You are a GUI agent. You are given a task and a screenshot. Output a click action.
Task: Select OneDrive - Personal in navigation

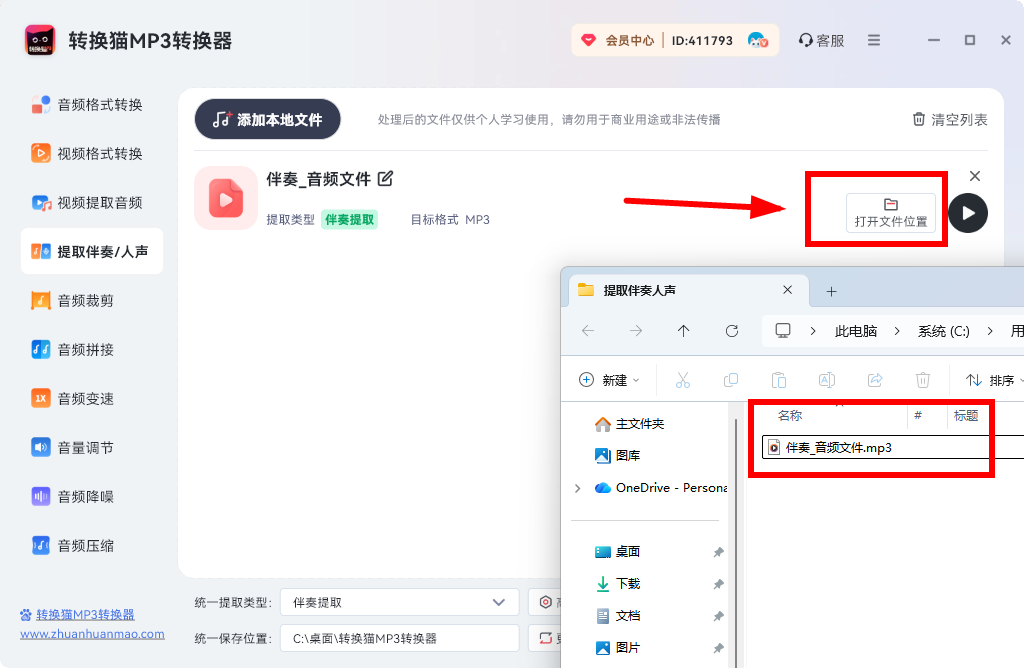pos(661,488)
